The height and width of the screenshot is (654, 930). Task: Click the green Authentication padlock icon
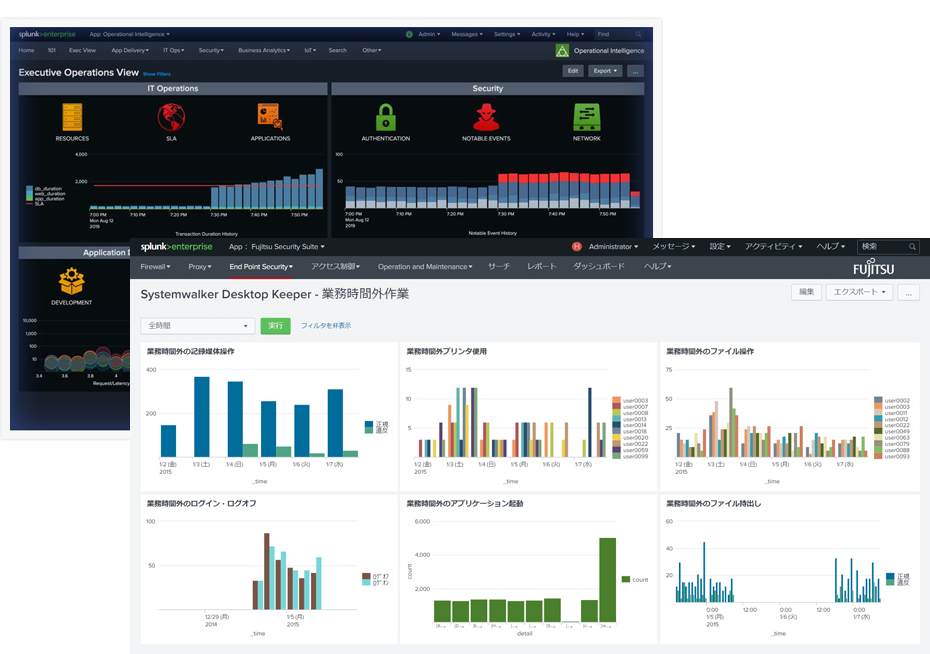[386, 117]
